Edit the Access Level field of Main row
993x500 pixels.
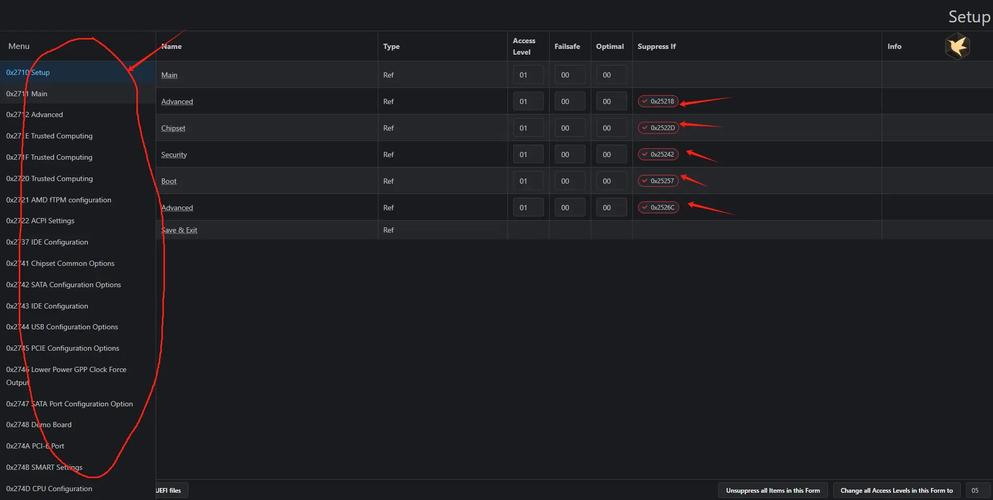click(x=527, y=75)
